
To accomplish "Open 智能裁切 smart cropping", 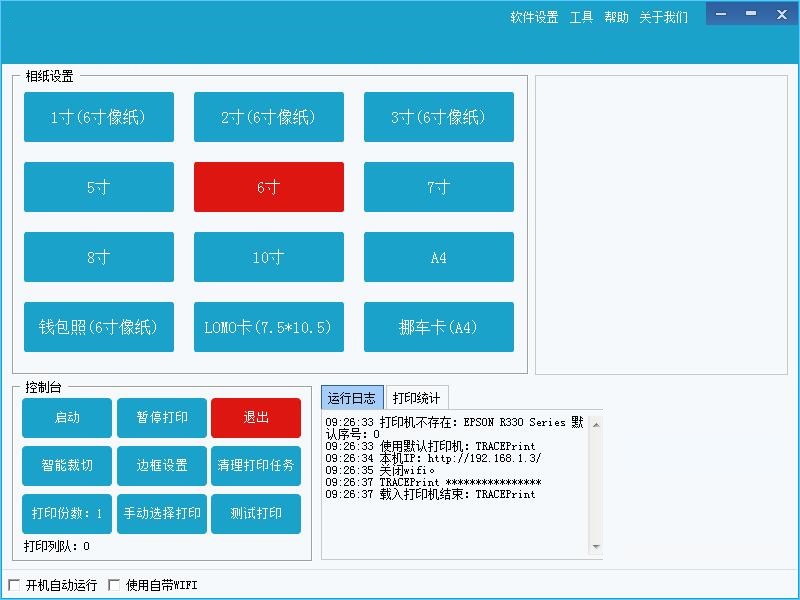I will 67,466.
